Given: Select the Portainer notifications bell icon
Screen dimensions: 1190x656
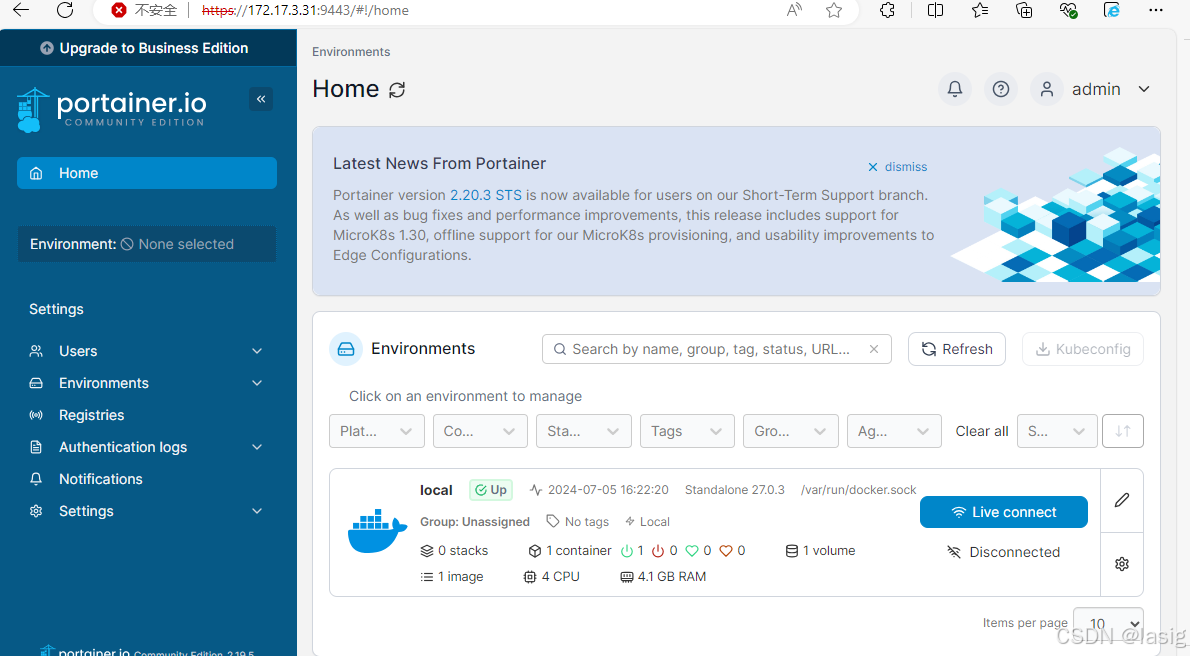Looking at the screenshot, I should 954,89.
